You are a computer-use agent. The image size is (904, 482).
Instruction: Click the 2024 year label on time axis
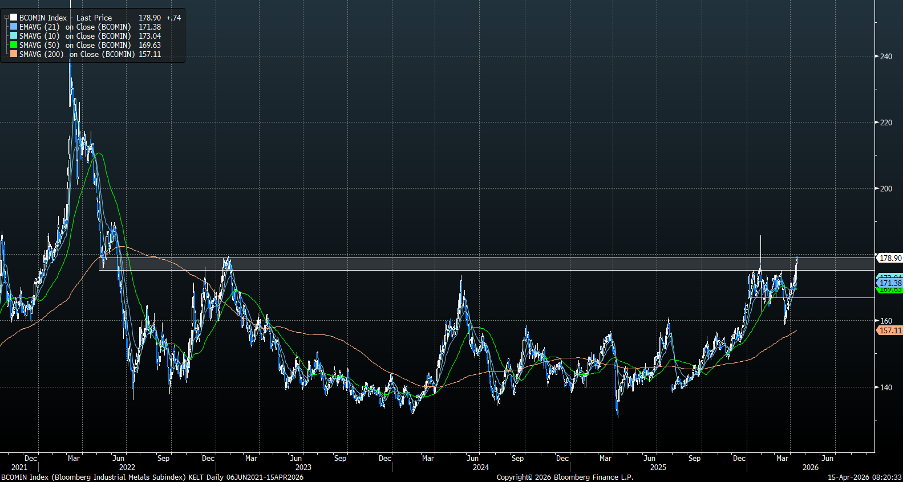481,466
